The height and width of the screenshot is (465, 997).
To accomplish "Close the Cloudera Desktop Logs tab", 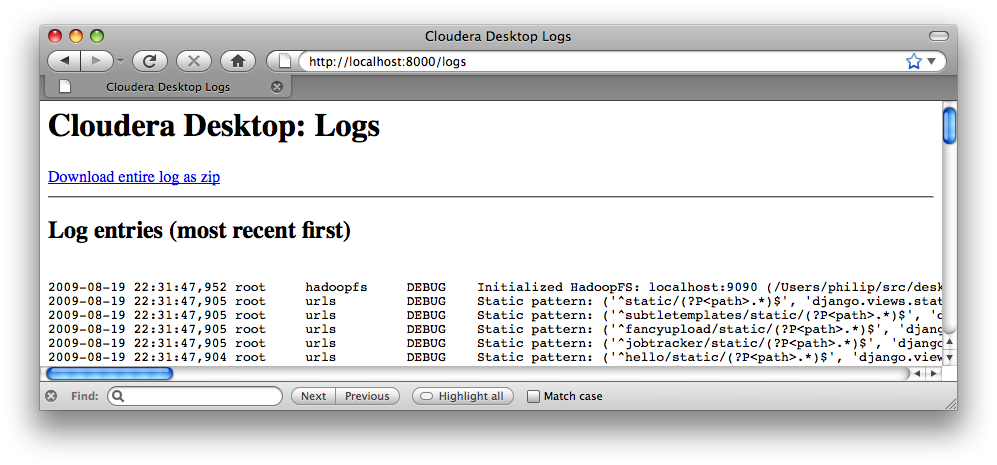I will tap(277, 87).
